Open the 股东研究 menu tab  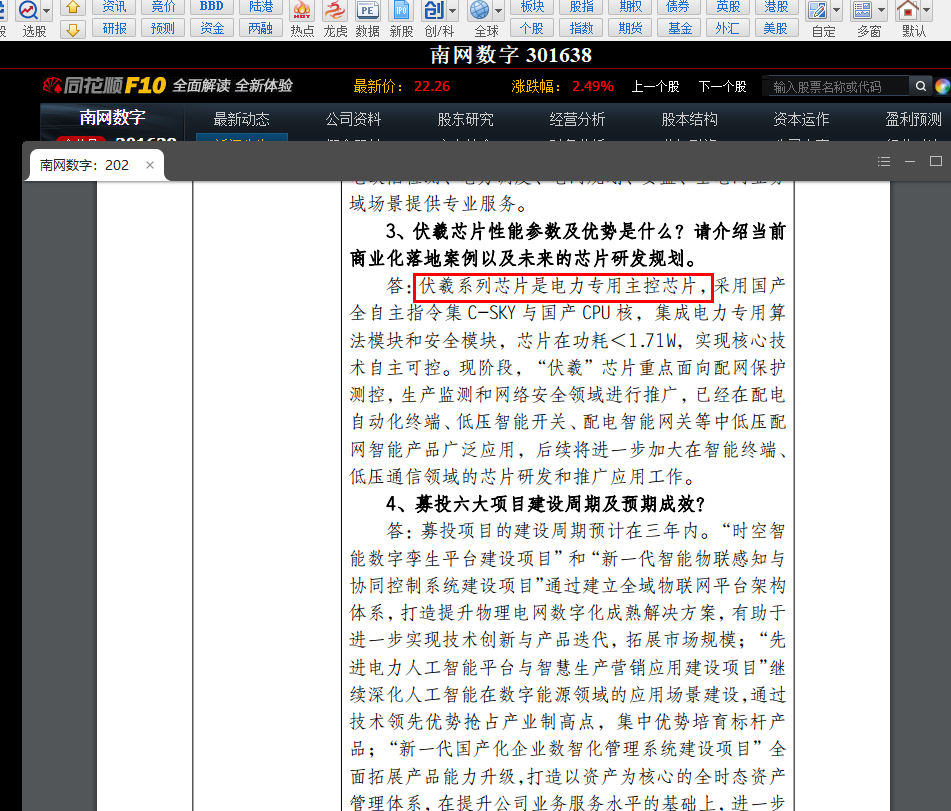[465, 119]
